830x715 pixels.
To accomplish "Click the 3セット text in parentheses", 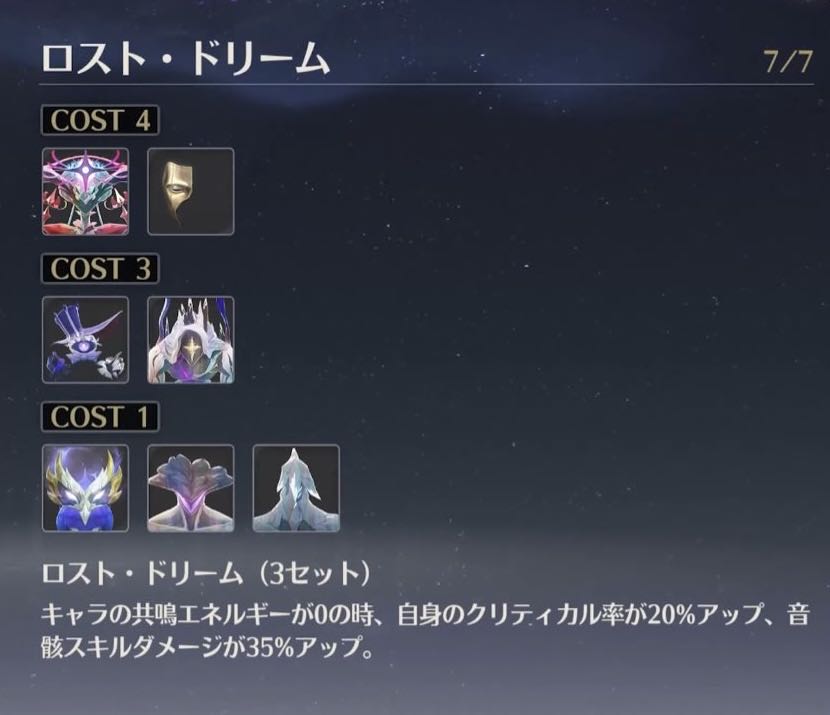I will tap(314, 573).
